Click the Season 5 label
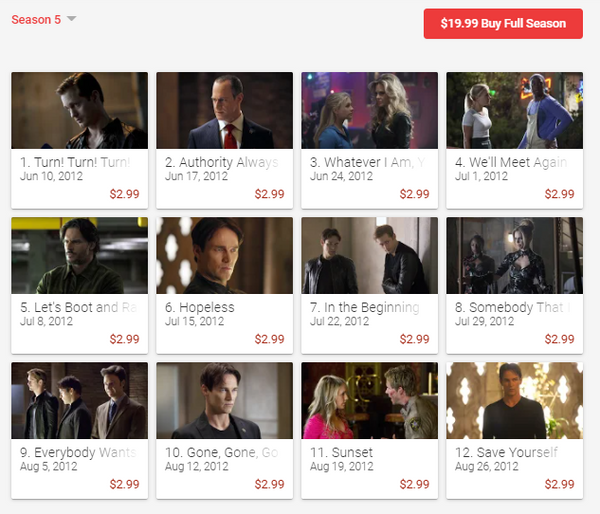Screen dimensions: 600x514 coord(36,20)
